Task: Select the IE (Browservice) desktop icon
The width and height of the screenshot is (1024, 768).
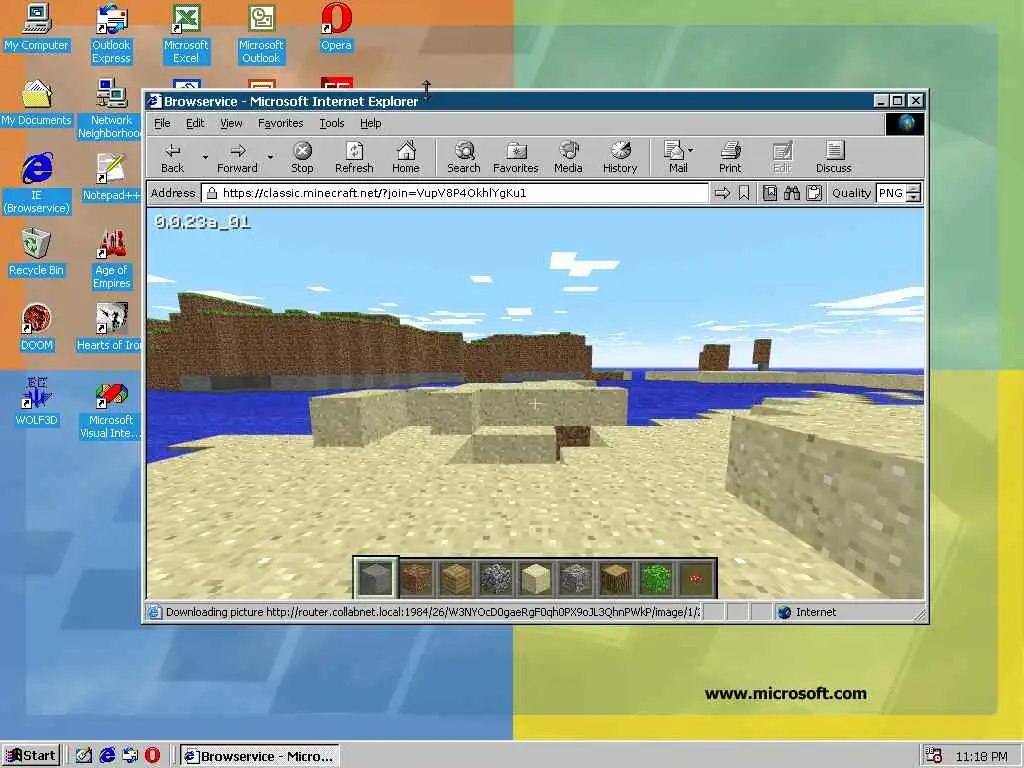Action: coord(37,184)
